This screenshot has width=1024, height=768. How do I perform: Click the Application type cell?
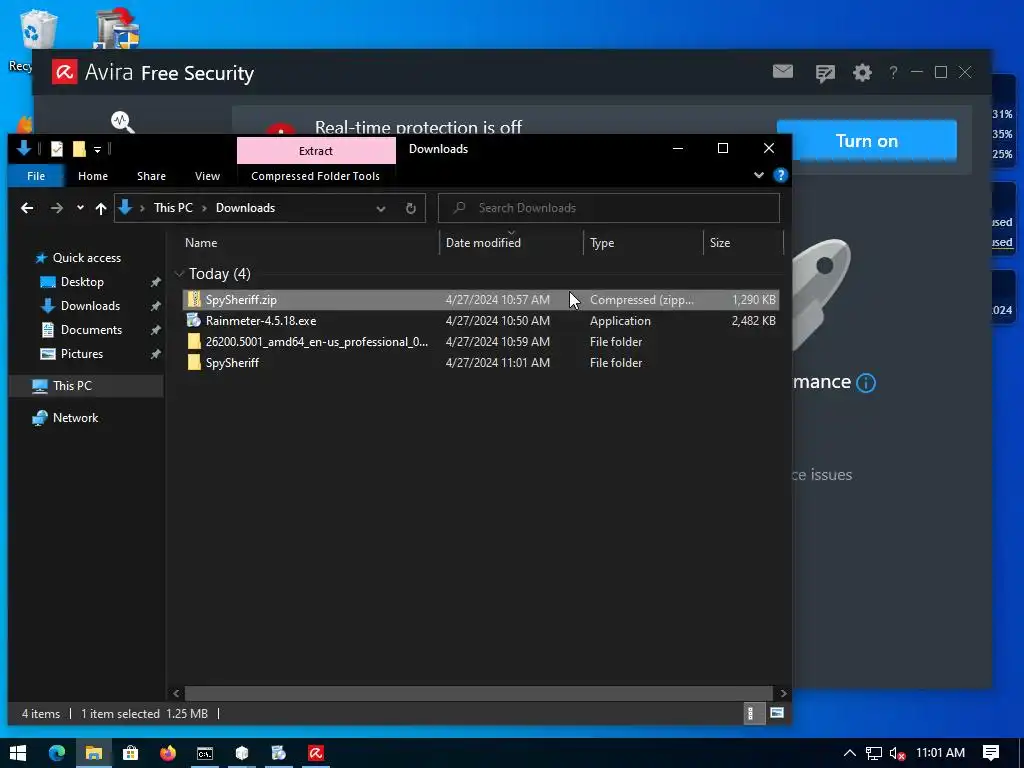pyautogui.click(x=620, y=321)
